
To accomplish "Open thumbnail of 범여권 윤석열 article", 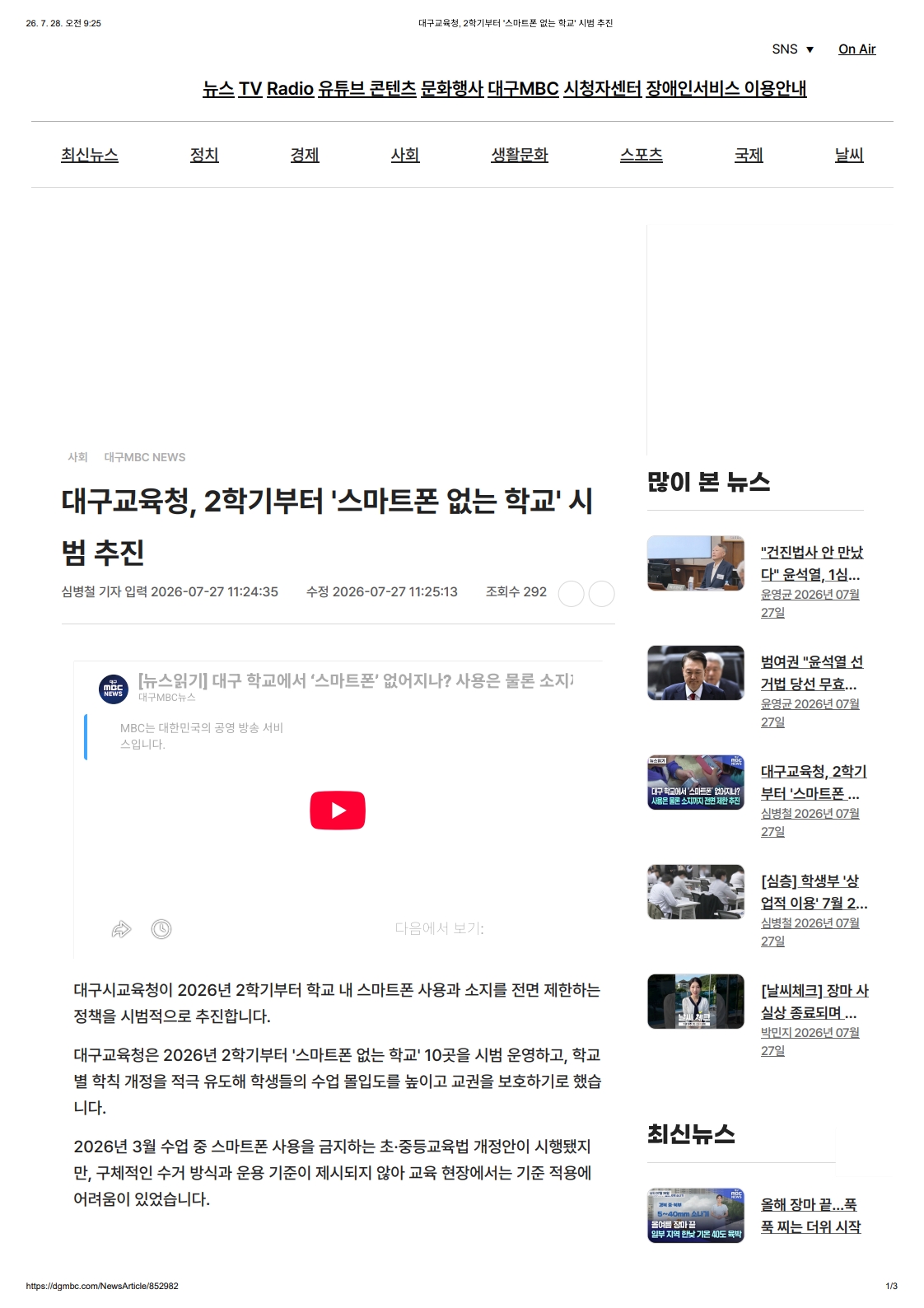I will [696, 673].
